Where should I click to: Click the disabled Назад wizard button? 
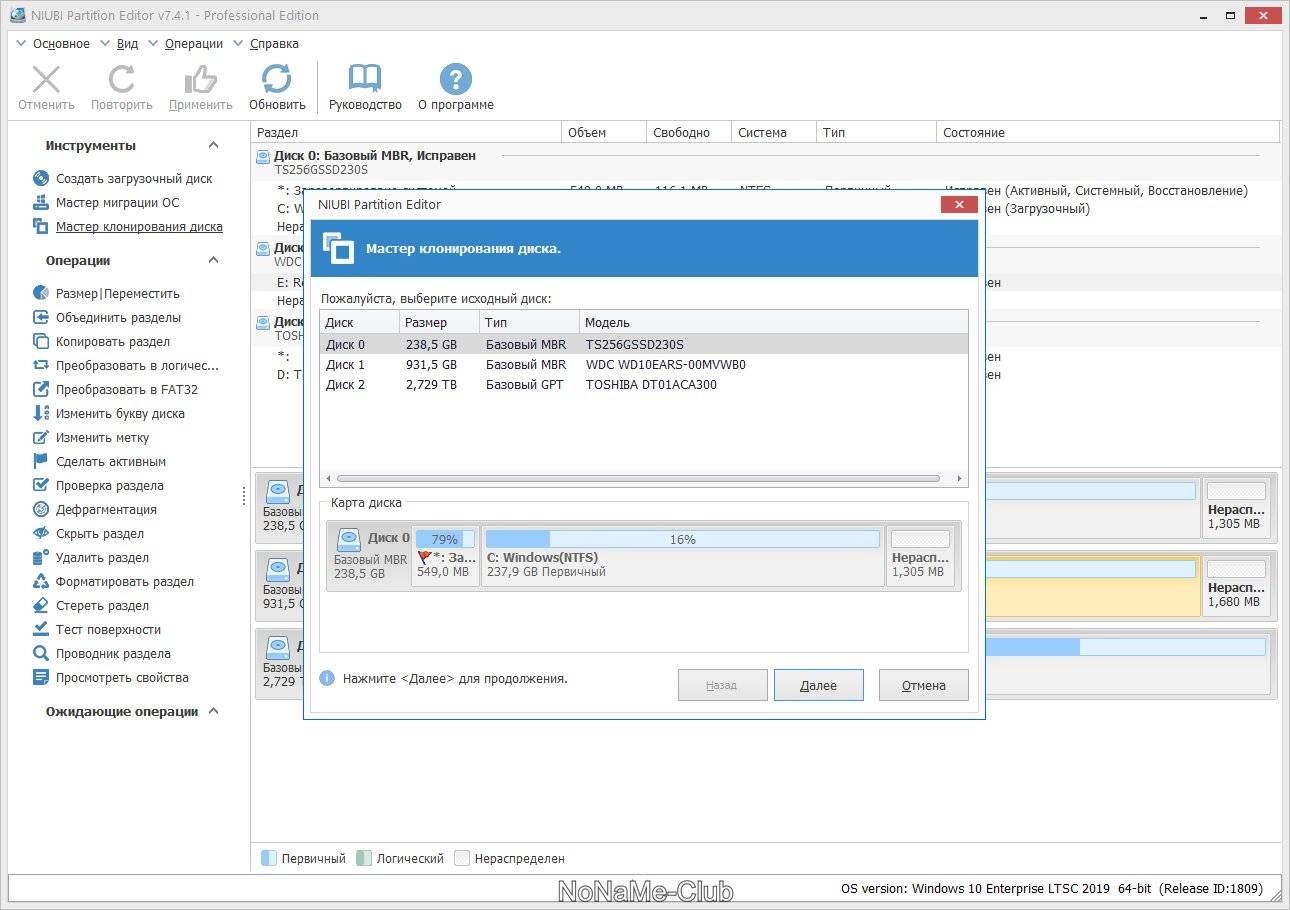721,685
